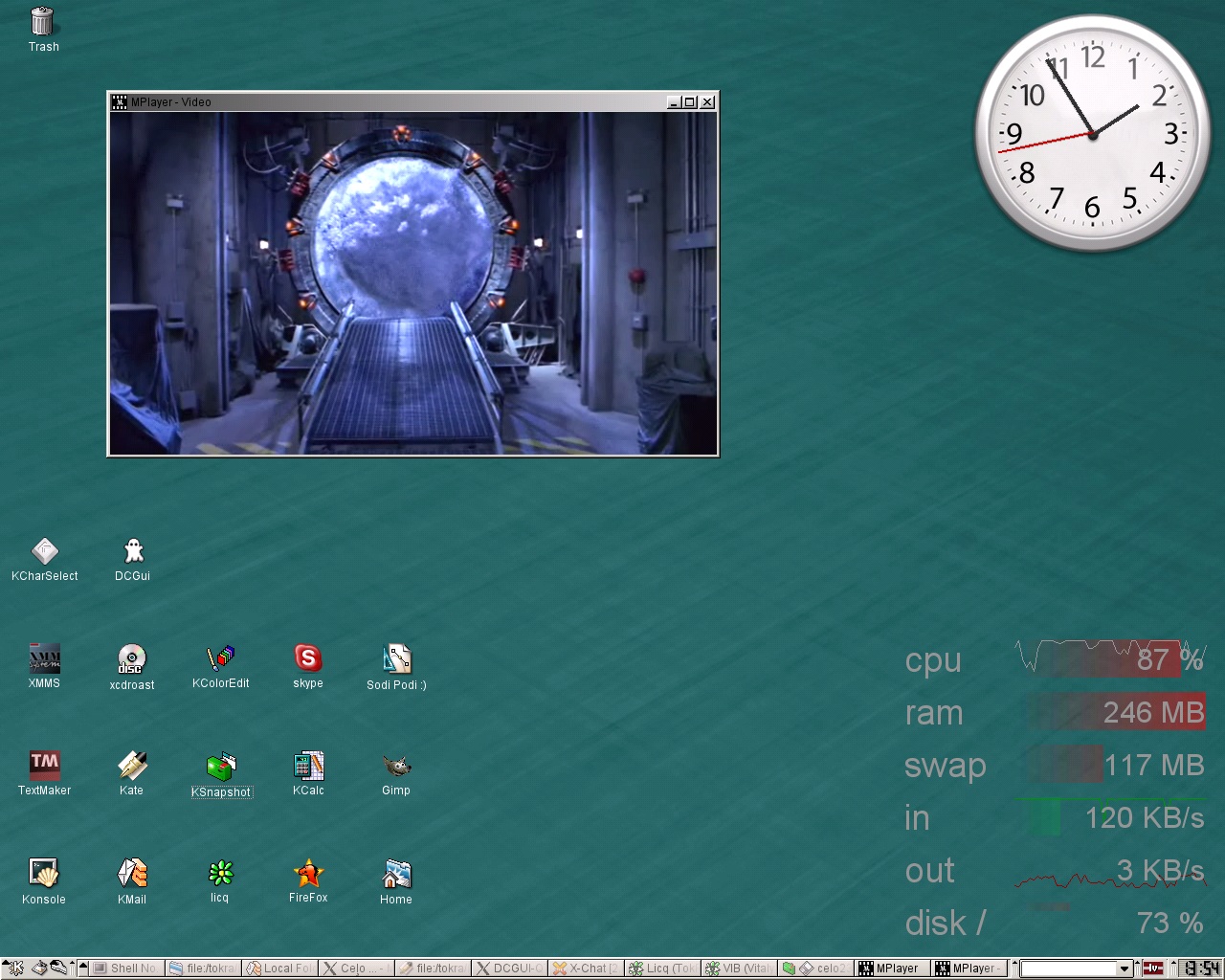Open xcdroast disc burning icon
This screenshot has width=1225, height=980.
point(131,667)
